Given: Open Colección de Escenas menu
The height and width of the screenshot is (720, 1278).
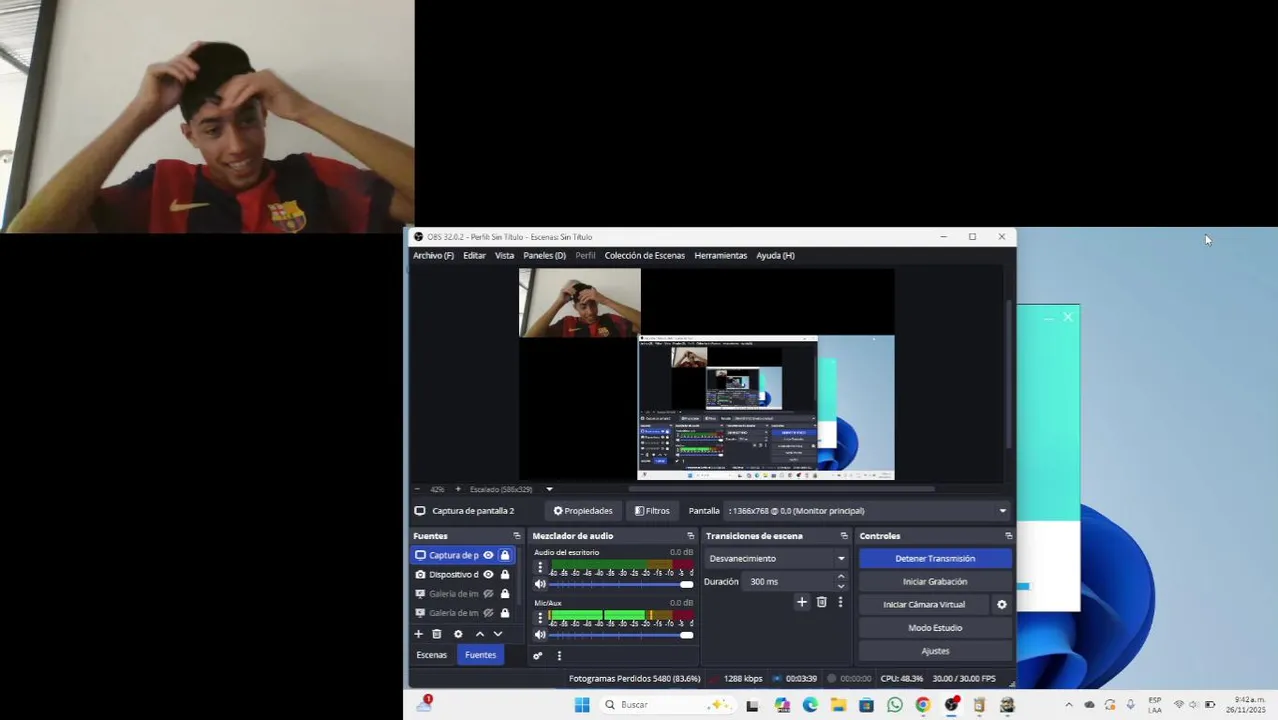Looking at the screenshot, I should click(644, 255).
